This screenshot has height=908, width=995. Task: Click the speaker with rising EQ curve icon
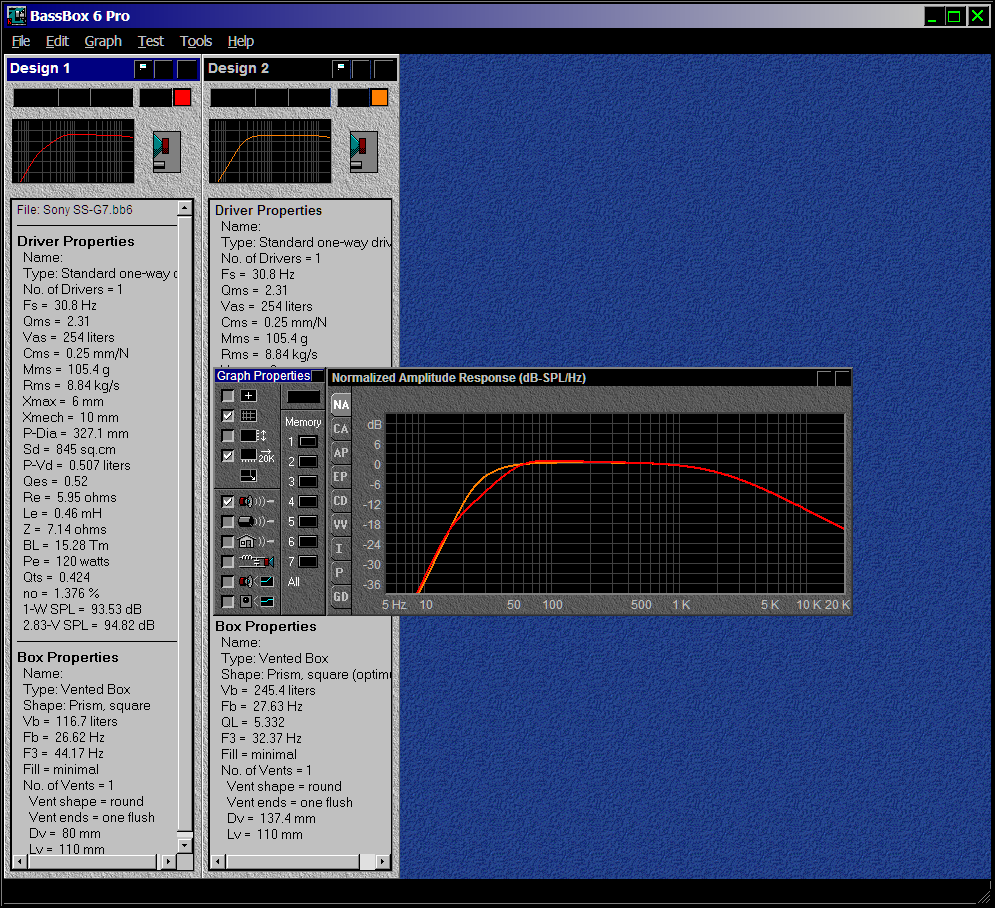pos(256,582)
